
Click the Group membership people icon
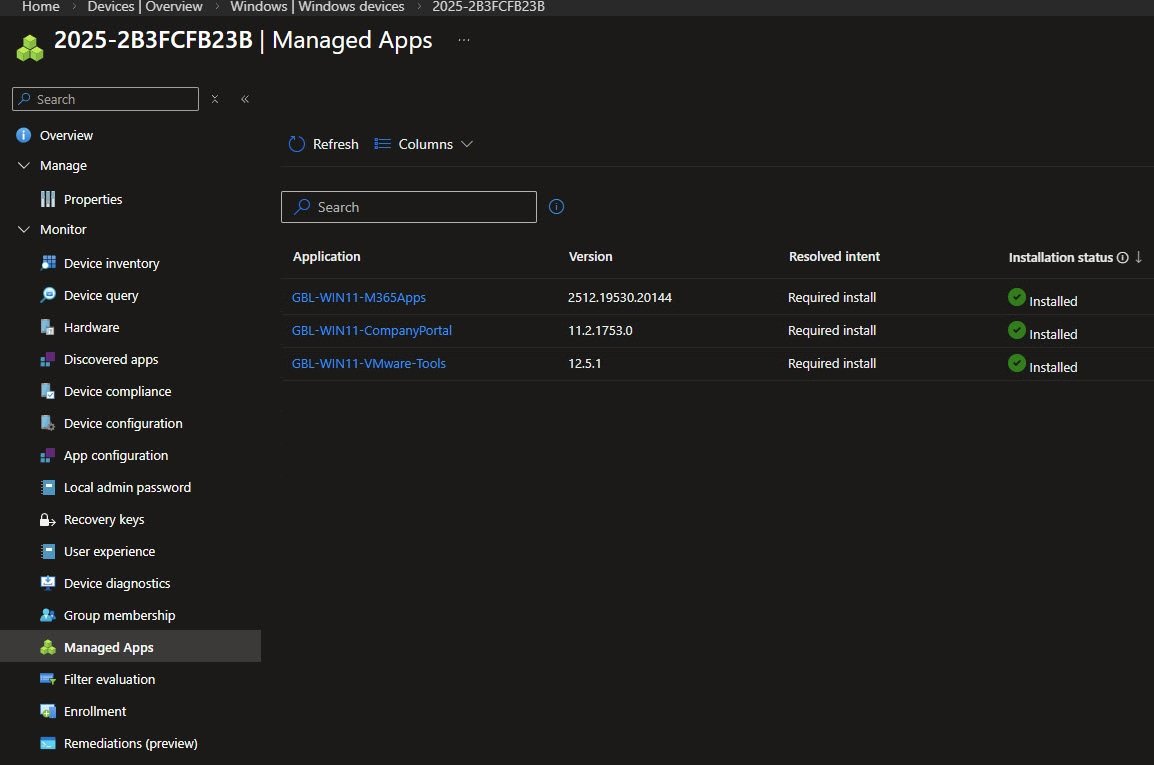48,615
